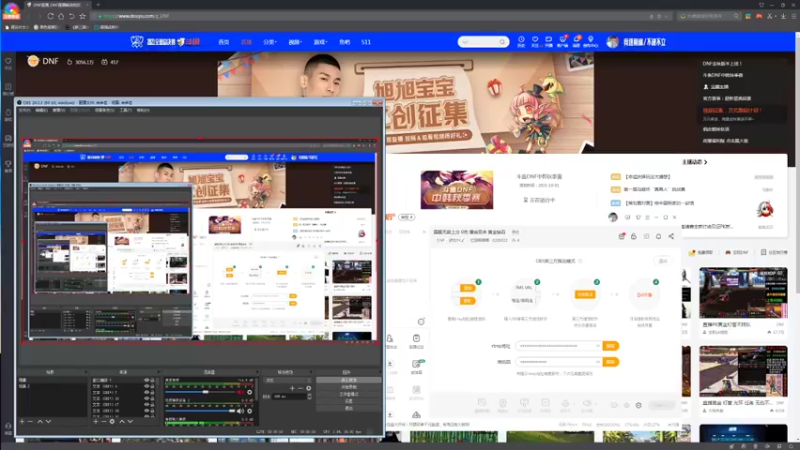Open Douyu follow heart icon in navigation
800x450 pixels.
click(x=535, y=41)
